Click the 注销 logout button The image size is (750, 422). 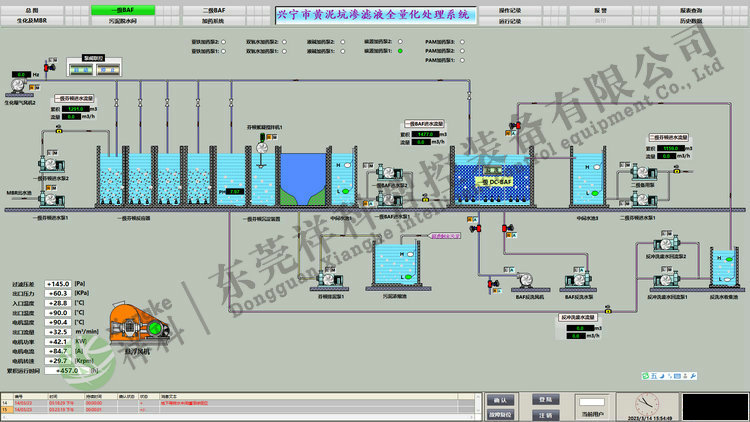coord(546,413)
